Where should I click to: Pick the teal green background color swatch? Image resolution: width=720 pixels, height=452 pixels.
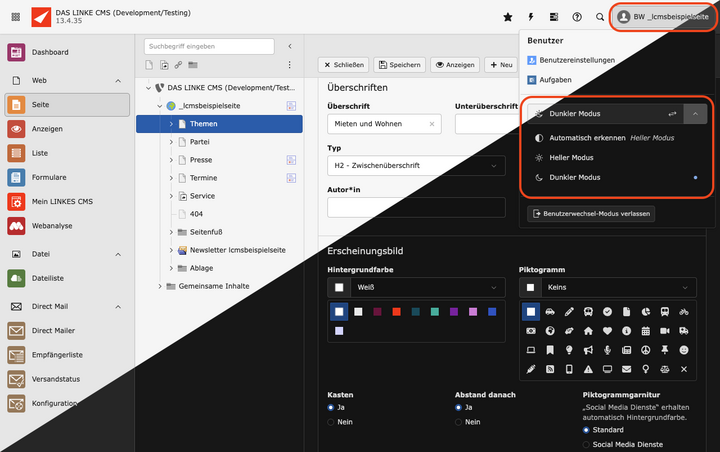(x=435, y=312)
